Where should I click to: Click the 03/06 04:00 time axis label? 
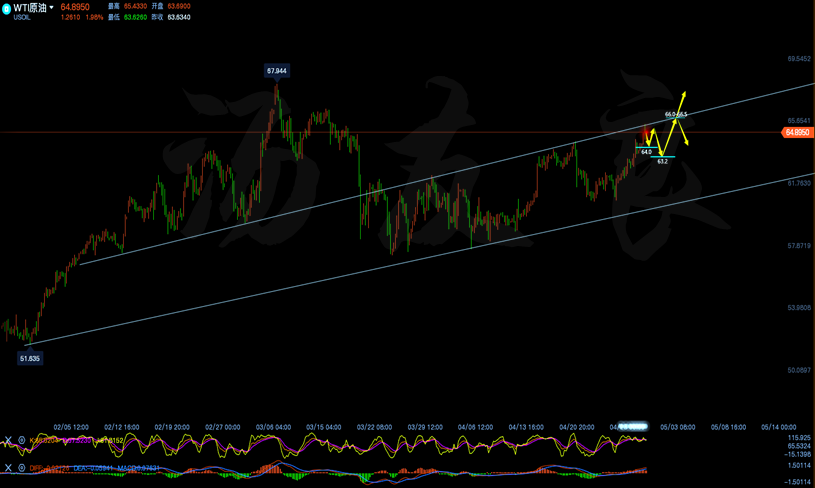(x=273, y=427)
